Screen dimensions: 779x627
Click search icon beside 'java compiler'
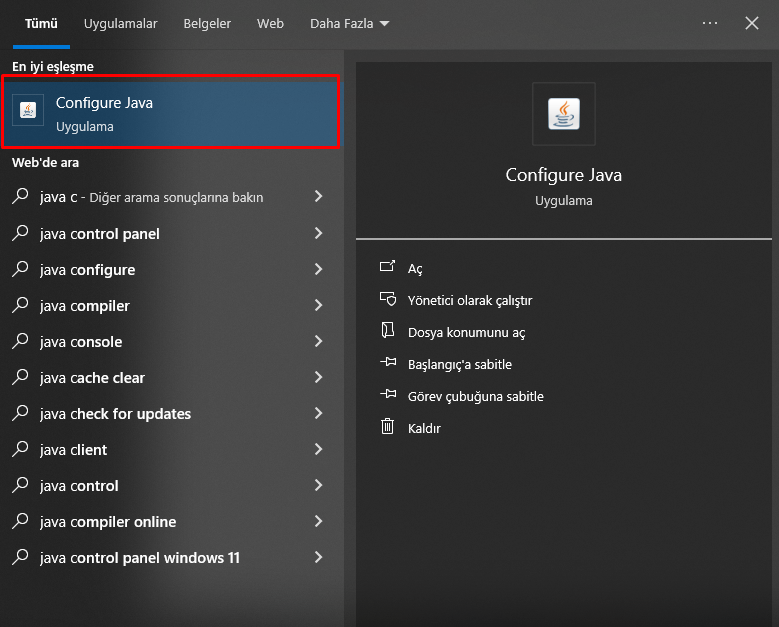click(x=20, y=305)
